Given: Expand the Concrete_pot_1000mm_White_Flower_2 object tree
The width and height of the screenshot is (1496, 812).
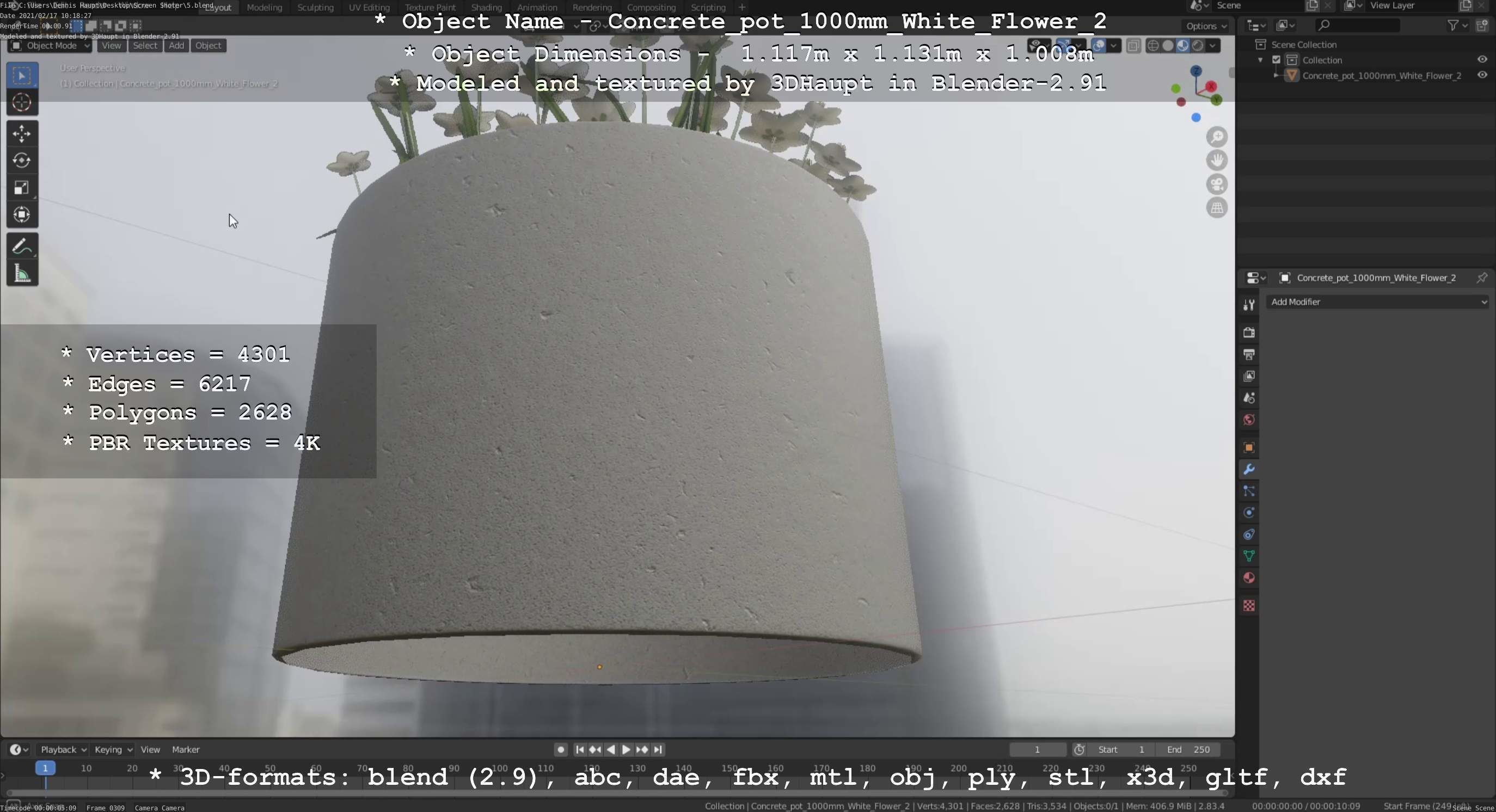Looking at the screenshot, I should 1276,75.
